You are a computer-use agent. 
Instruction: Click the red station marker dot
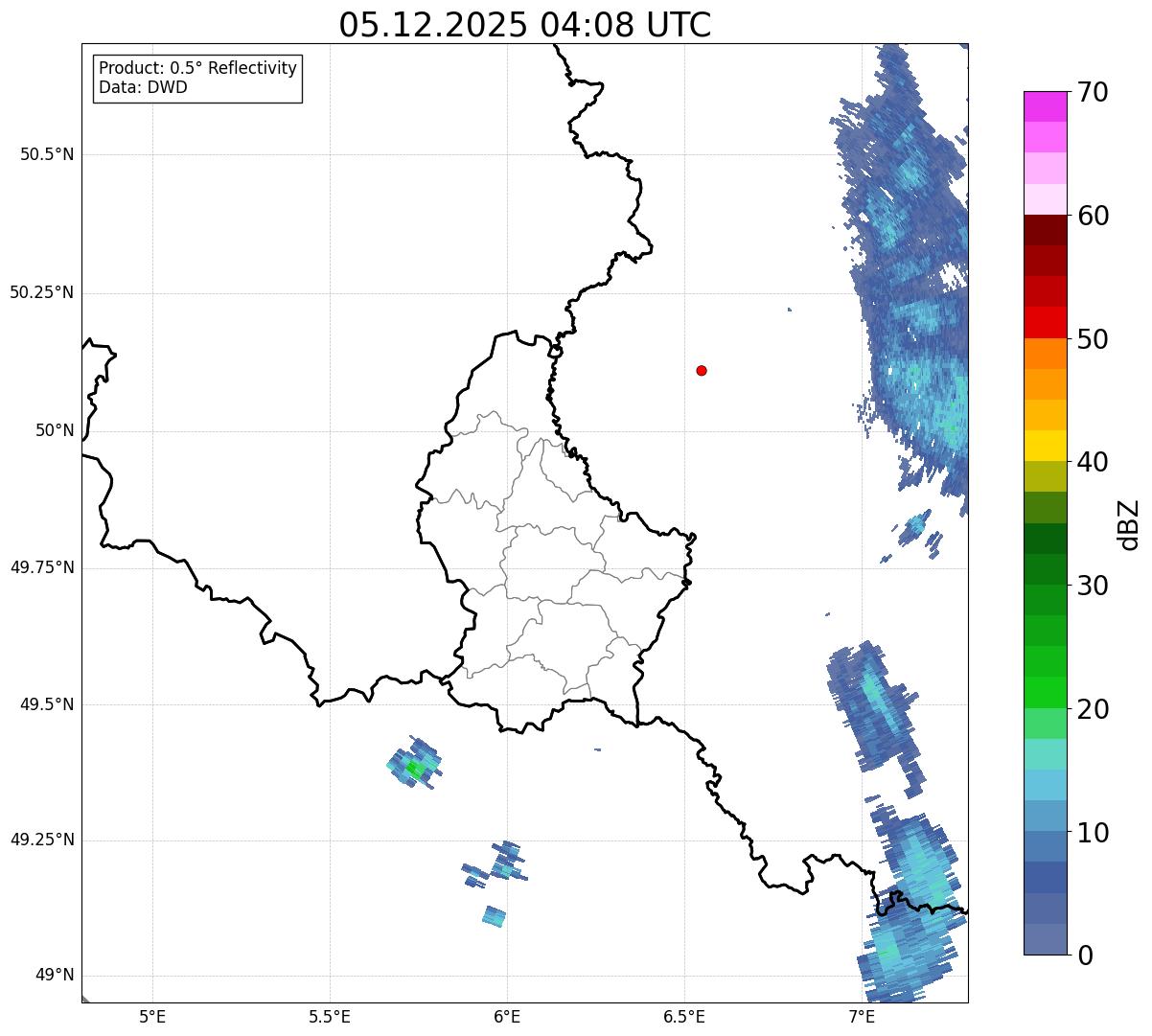click(x=702, y=371)
